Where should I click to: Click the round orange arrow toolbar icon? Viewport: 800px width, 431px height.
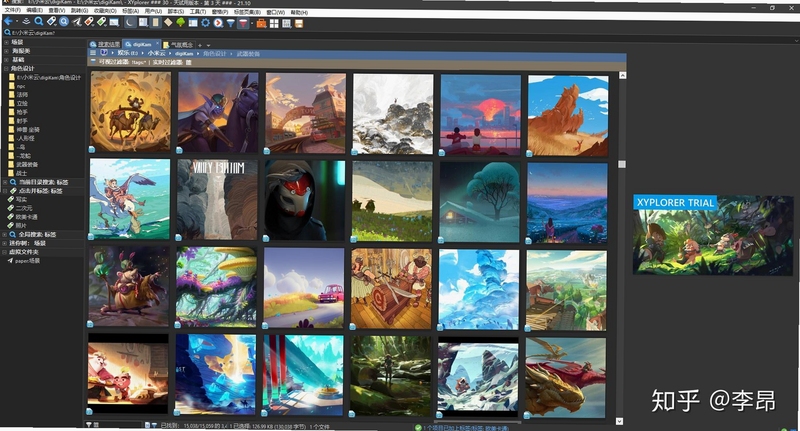[x=218, y=23]
